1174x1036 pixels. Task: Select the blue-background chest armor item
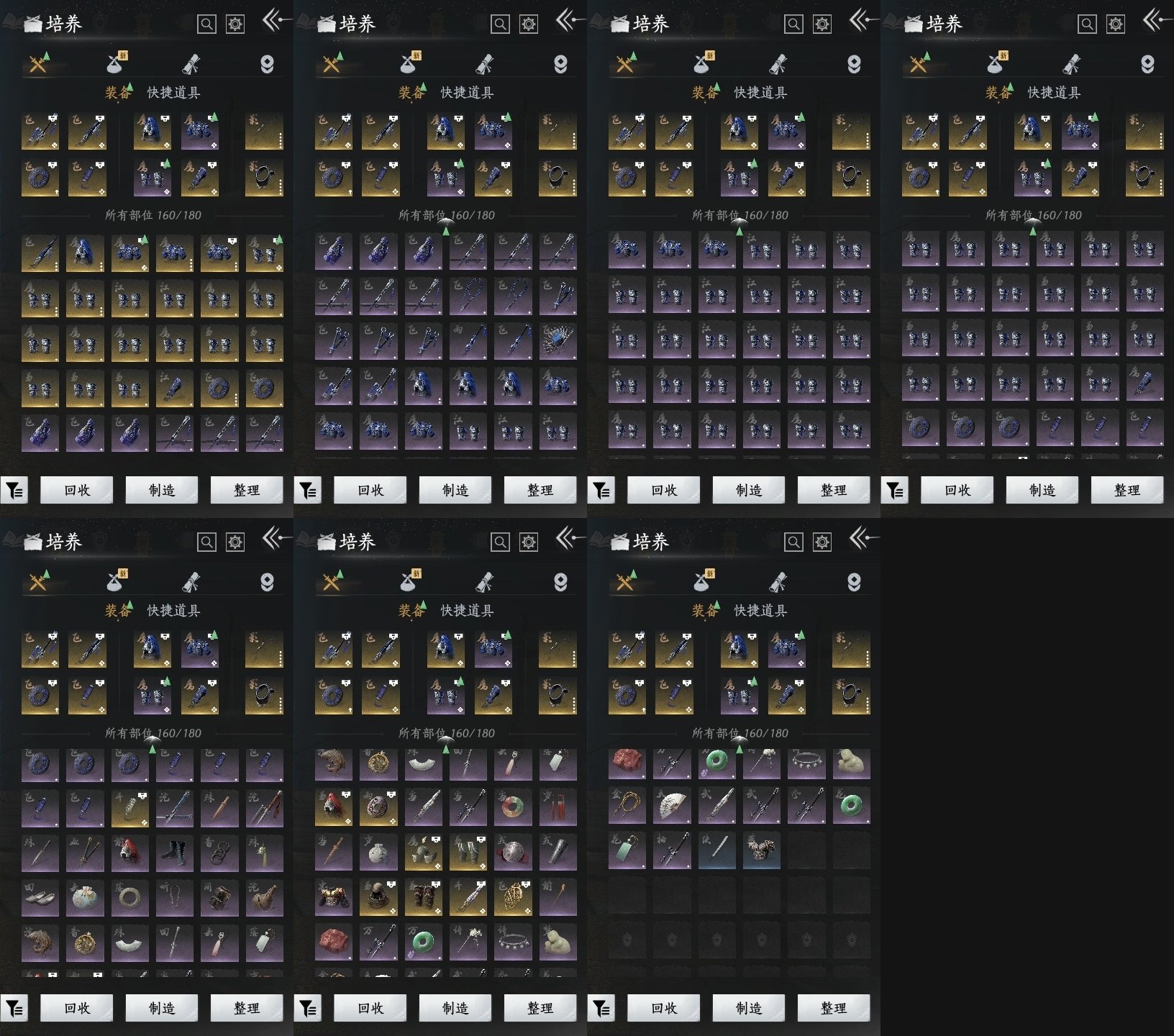pyautogui.click(x=761, y=851)
